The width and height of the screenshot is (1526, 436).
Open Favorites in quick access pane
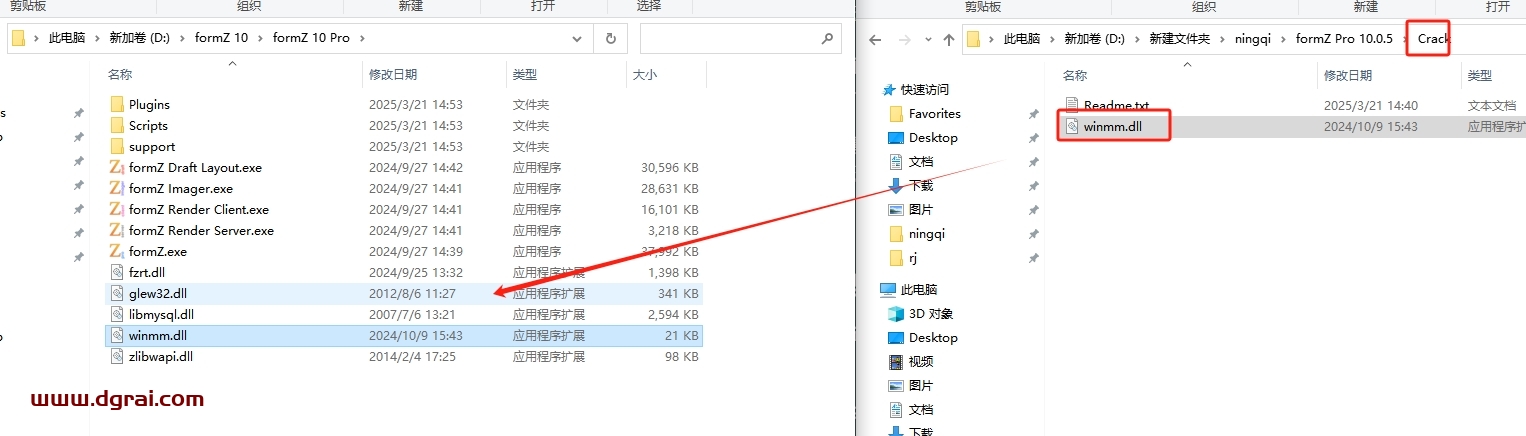click(934, 114)
